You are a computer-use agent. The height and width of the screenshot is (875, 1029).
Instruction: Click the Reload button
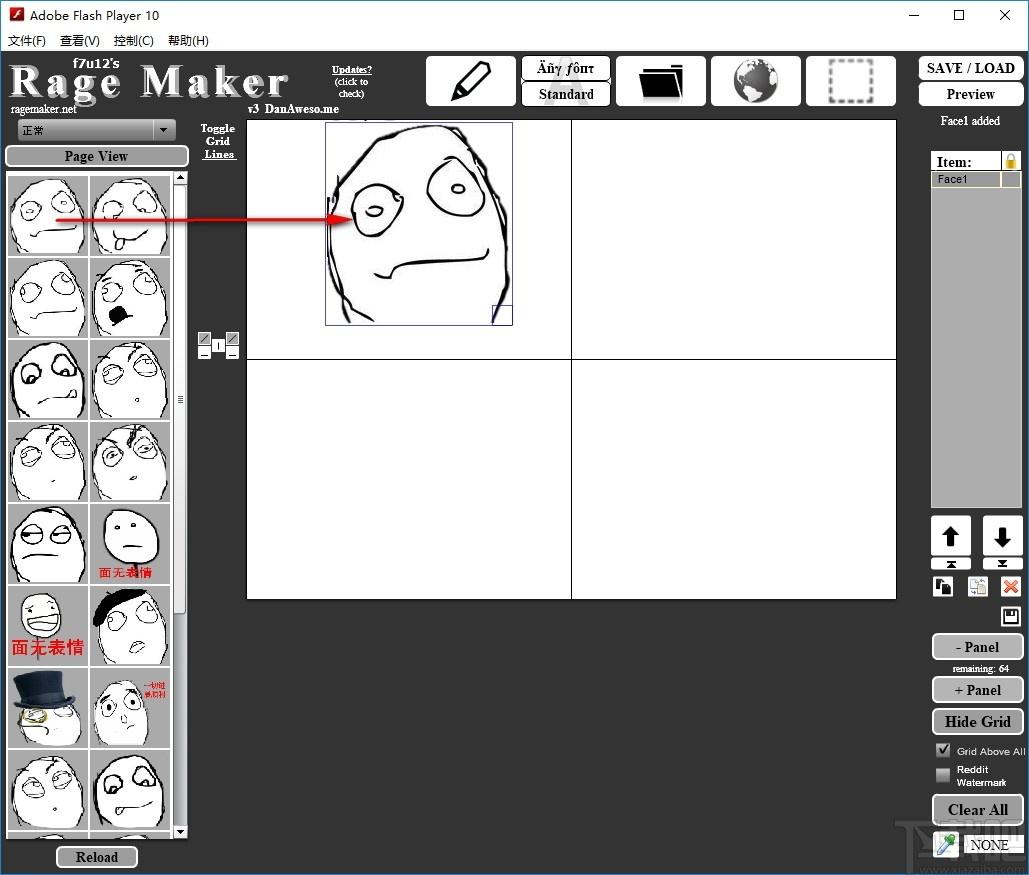click(x=96, y=857)
